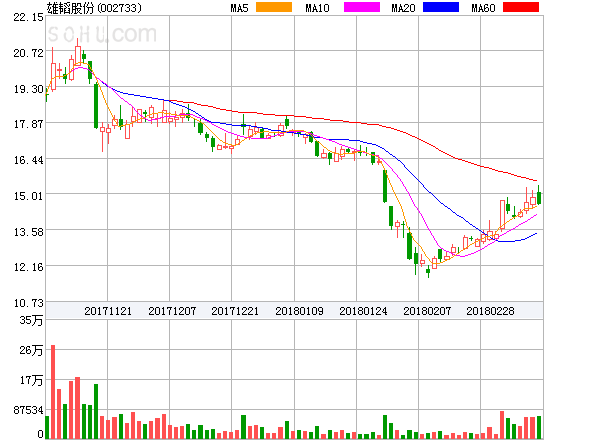Click the 13.58 price axis label
600x440 pixels.
point(29,232)
